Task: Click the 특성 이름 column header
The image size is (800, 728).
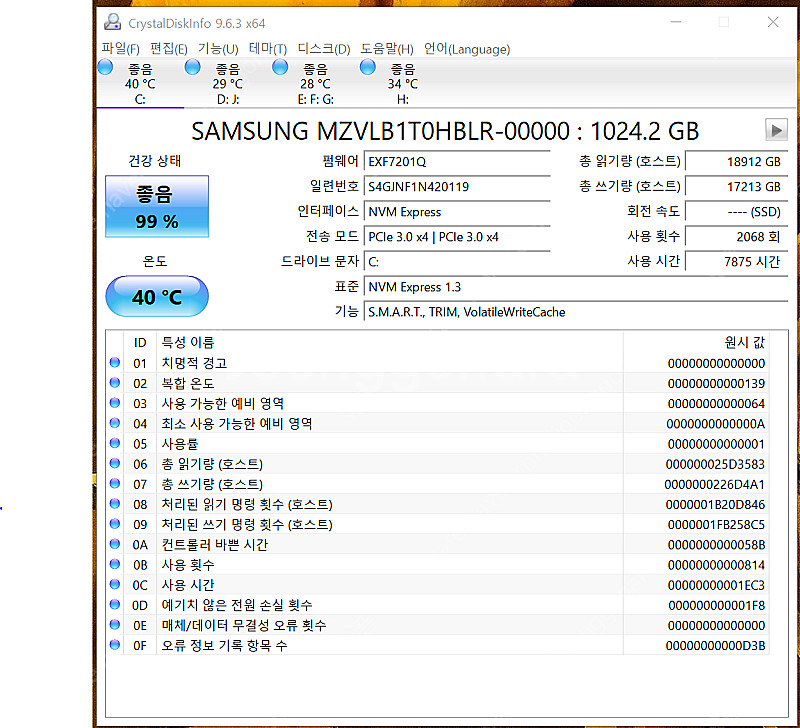Action: point(390,342)
